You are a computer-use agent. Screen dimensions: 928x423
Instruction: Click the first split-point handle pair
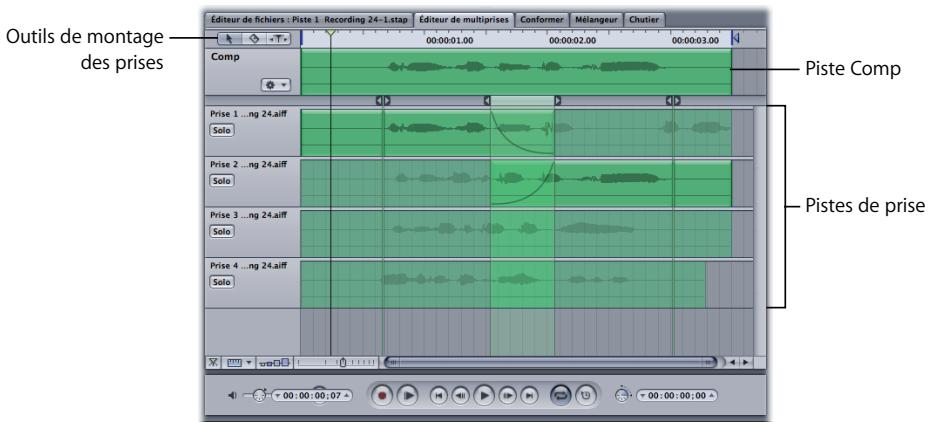[383, 101]
